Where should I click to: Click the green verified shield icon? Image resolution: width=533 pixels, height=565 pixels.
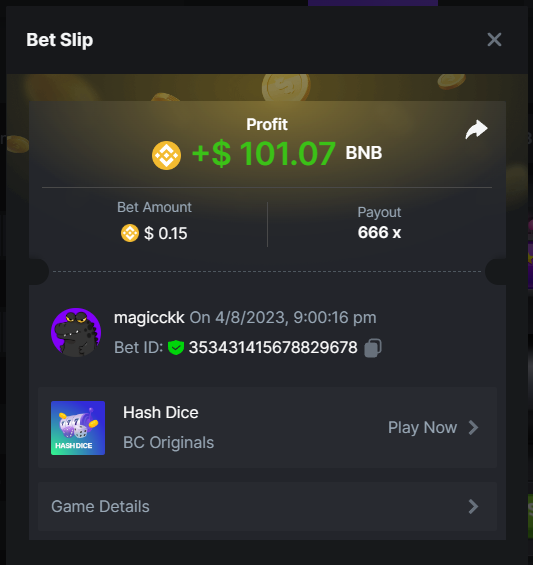(x=176, y=348)
